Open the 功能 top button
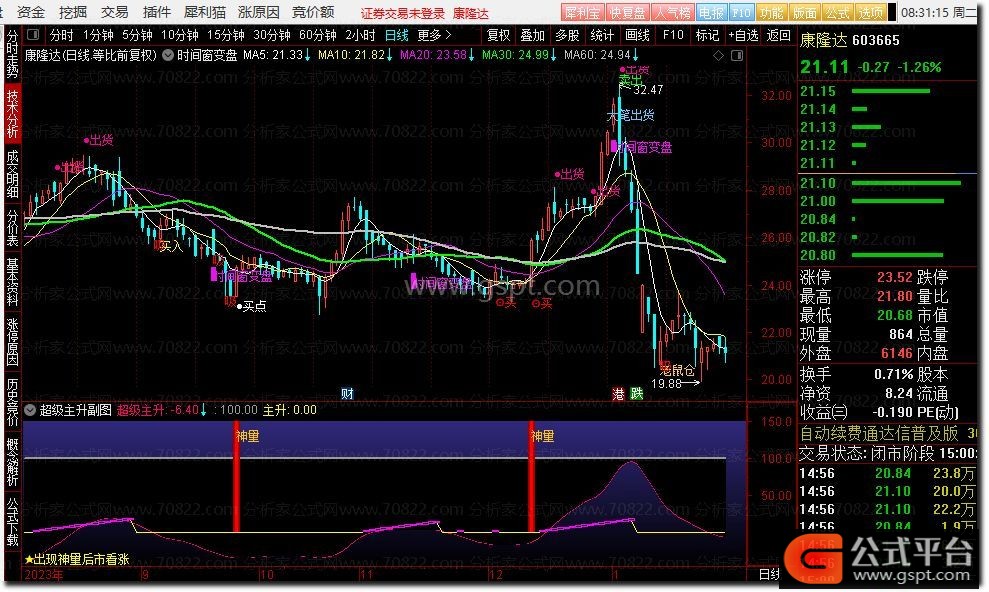Image resolution: width=989 pixels, height=592 pixels. 771,13
